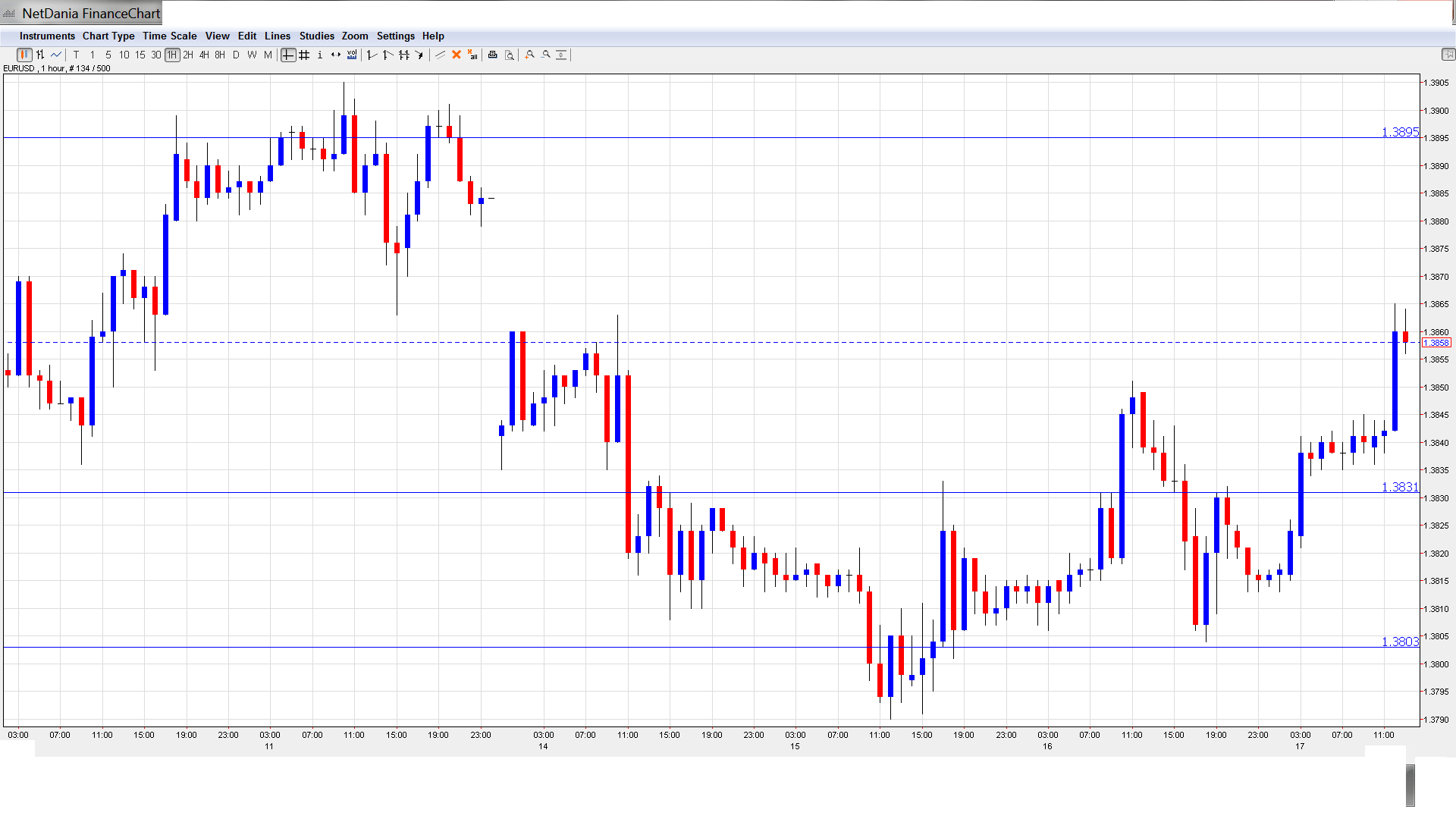Select OHLC bar chart type icon
This screenshot has height=819, width=1456.
click(40, 55)
